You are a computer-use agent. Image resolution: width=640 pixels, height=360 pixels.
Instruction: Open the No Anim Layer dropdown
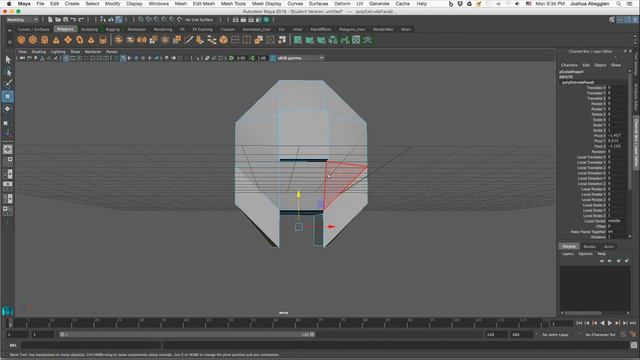pos(555,334)
